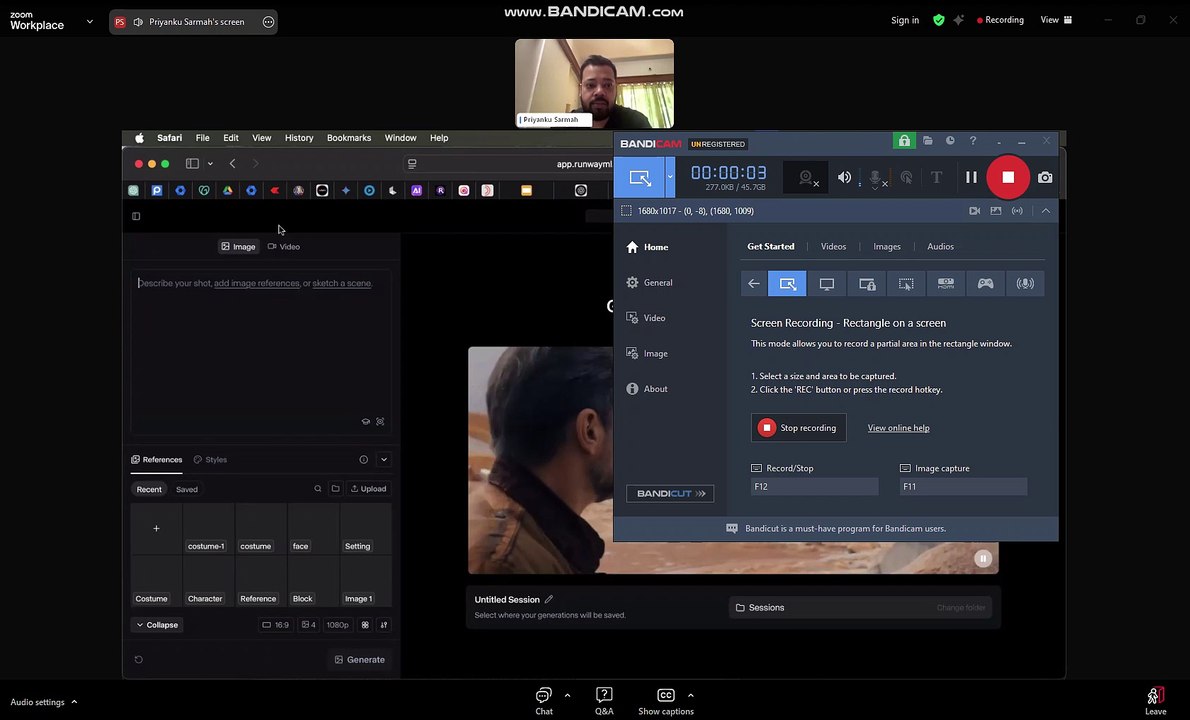
Task: Click Bandicam image settings picture icon
Action: tap(996, 211)
